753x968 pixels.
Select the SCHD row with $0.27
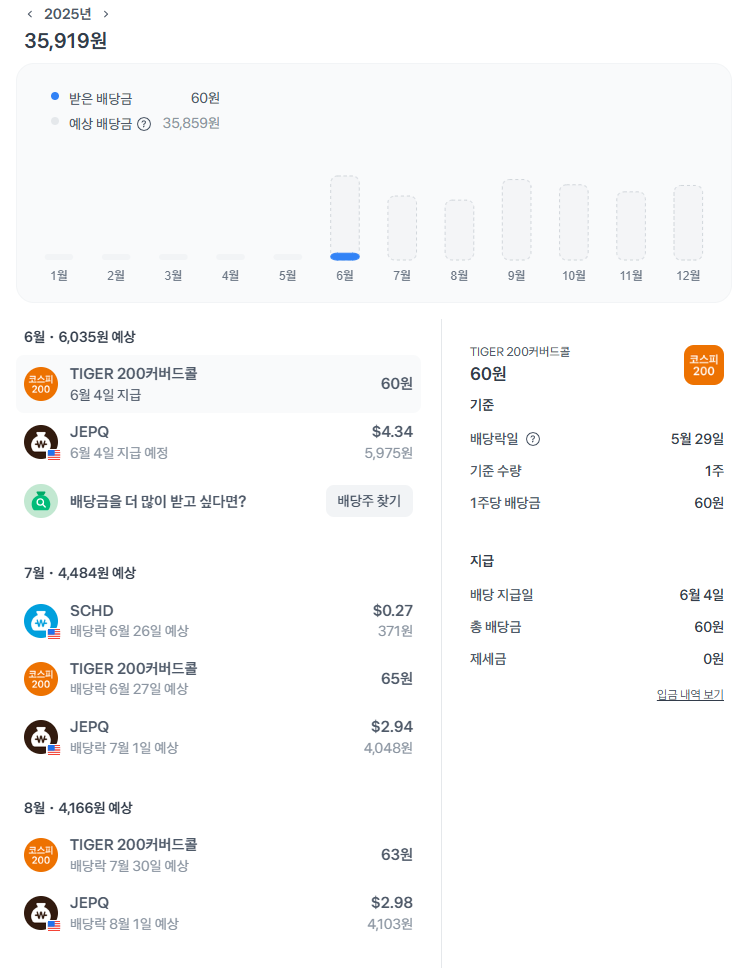[x=218, y=620]
